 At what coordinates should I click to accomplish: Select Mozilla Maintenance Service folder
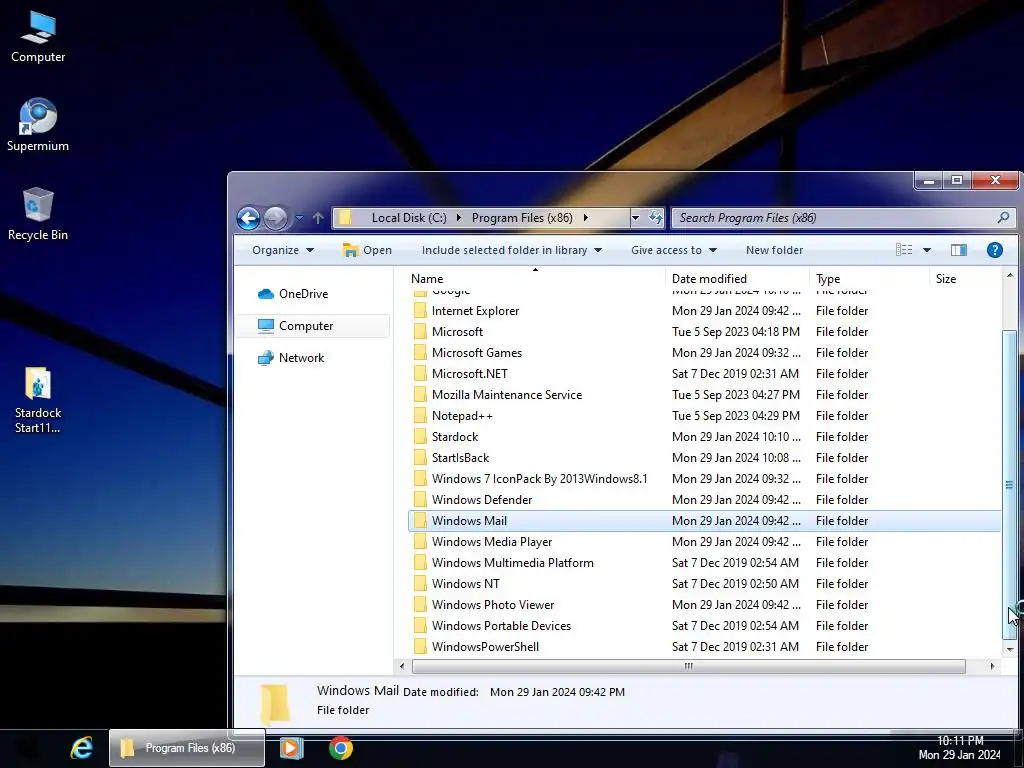[x=704, y=395]
